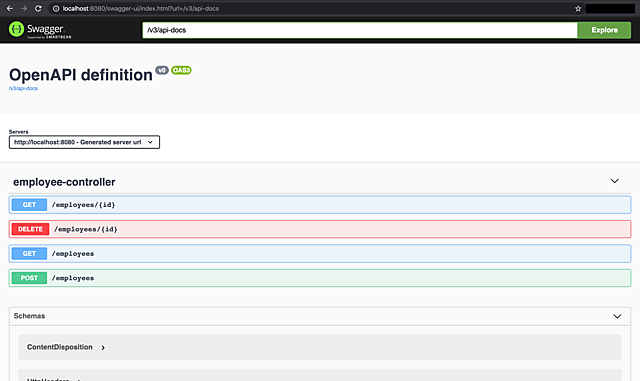Expand GET /employees operation
This screenshot has width=640, height=381.
320,254
